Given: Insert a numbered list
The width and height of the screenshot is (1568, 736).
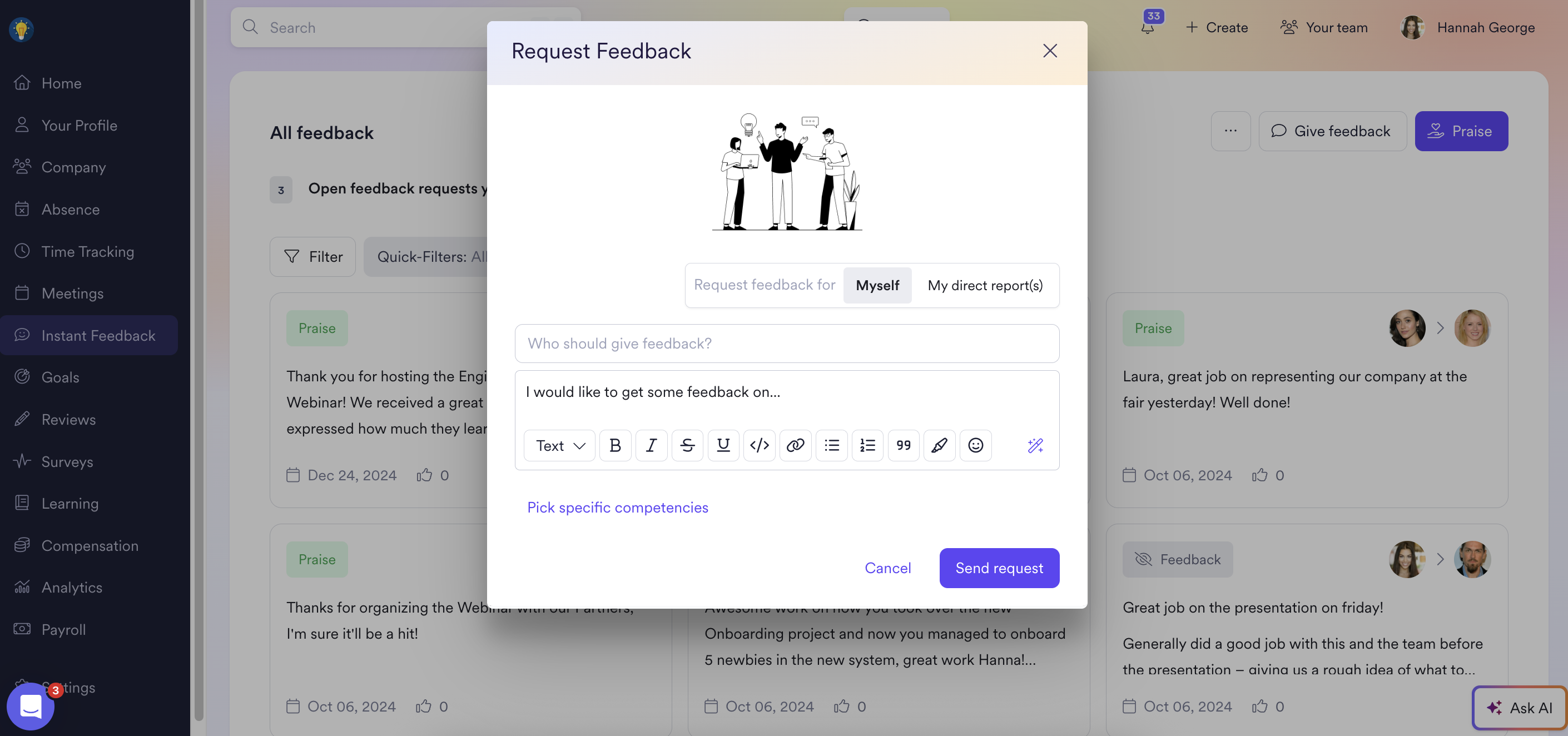Looking at the screenshot, I should (867, 446).
